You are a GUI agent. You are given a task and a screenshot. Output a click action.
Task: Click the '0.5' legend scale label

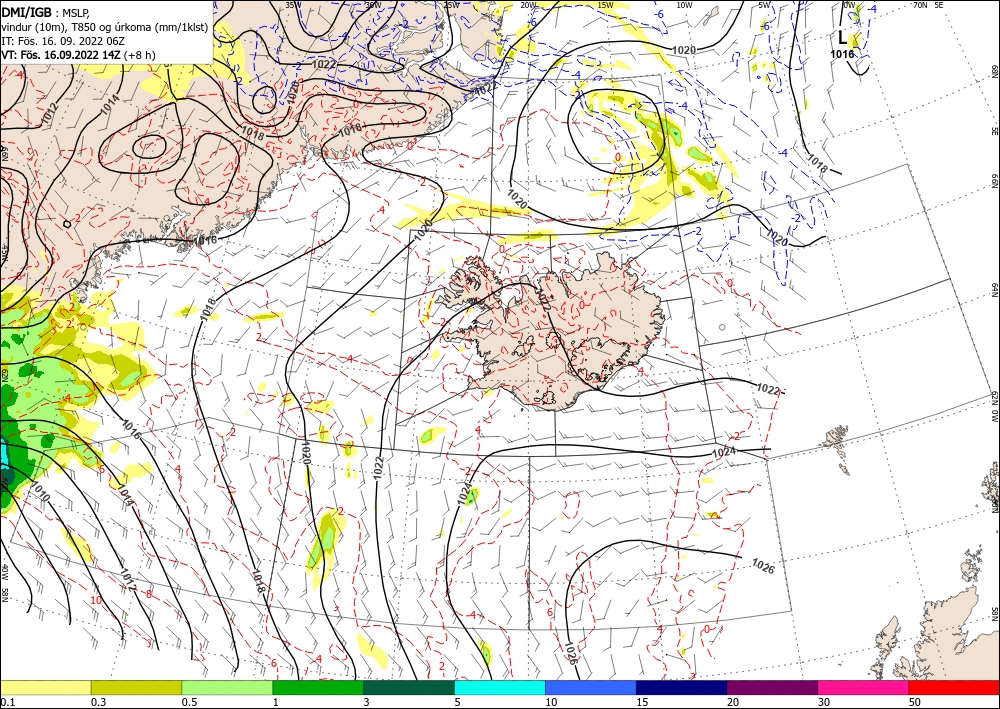click(189, 702)
